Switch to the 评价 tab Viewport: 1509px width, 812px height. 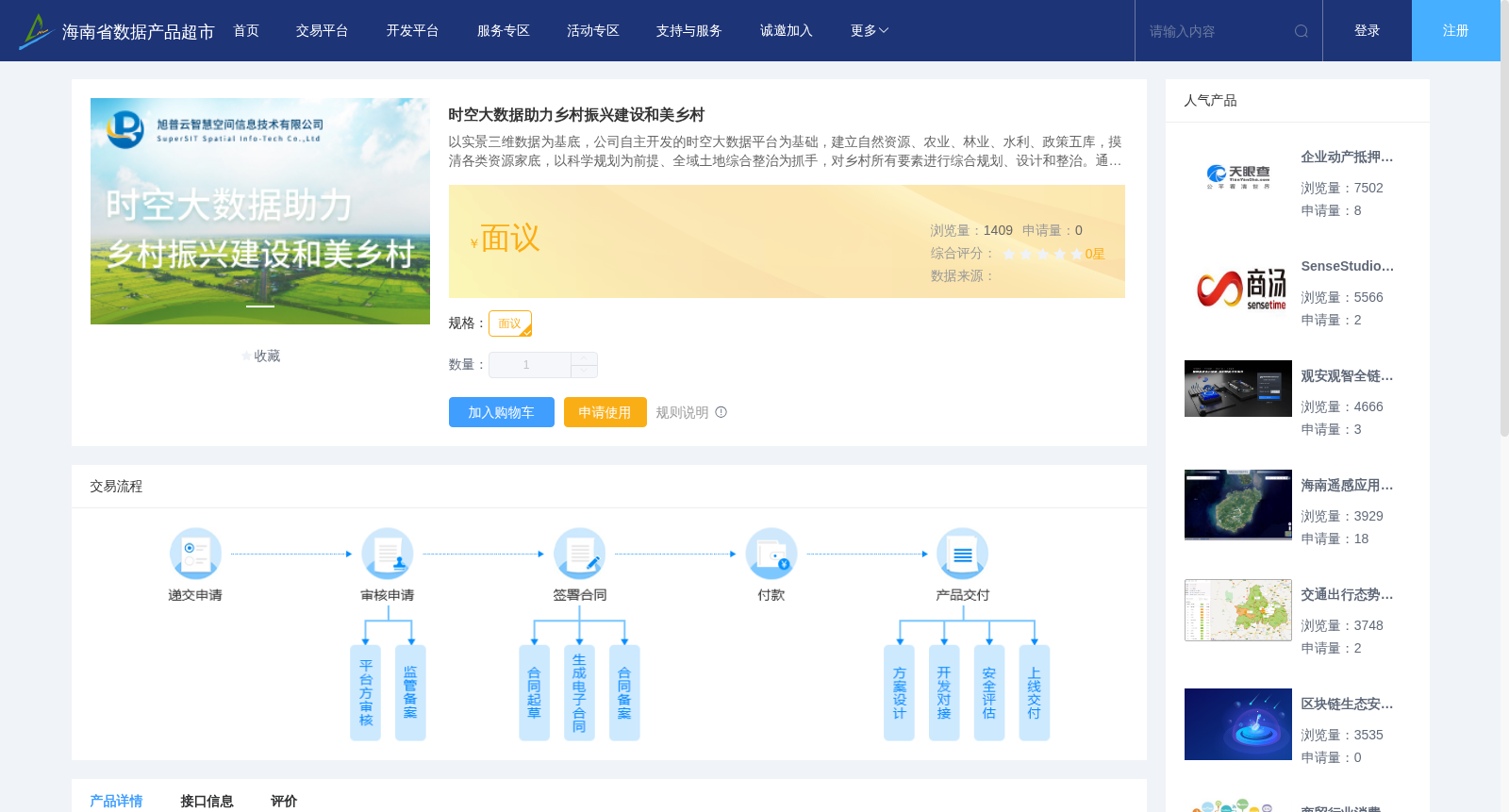(x=284, y=801)
